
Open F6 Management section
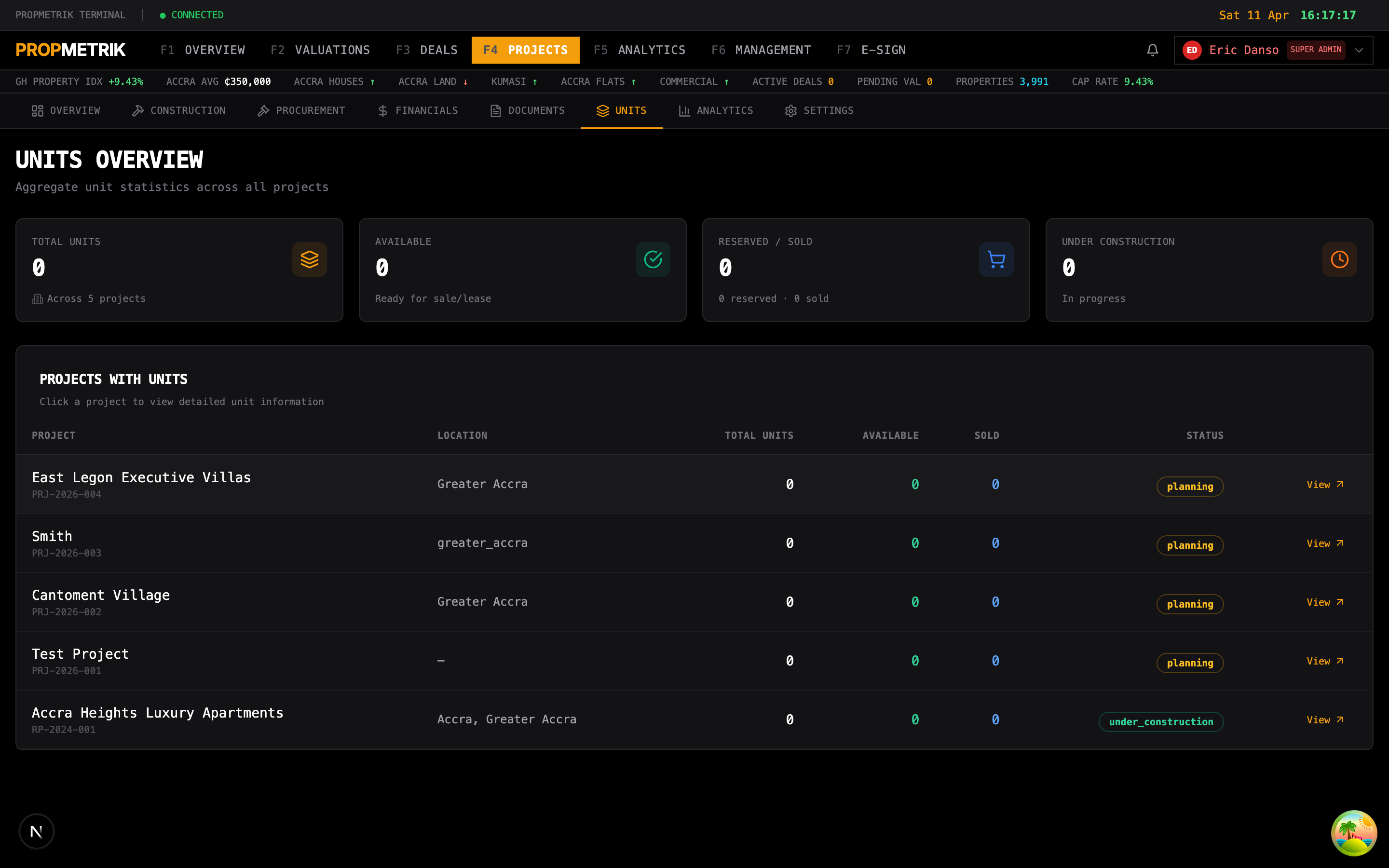[761, 50]
